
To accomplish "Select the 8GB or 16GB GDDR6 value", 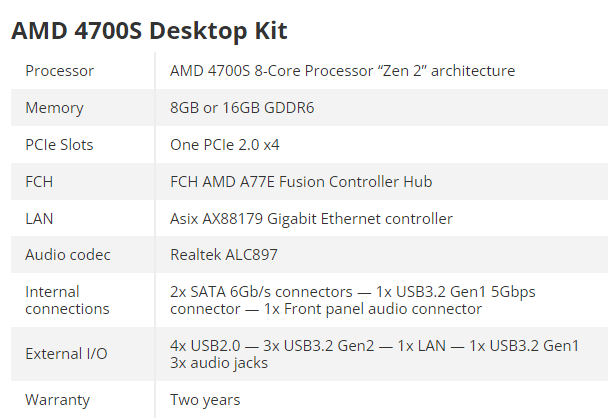I will point(242,108).
